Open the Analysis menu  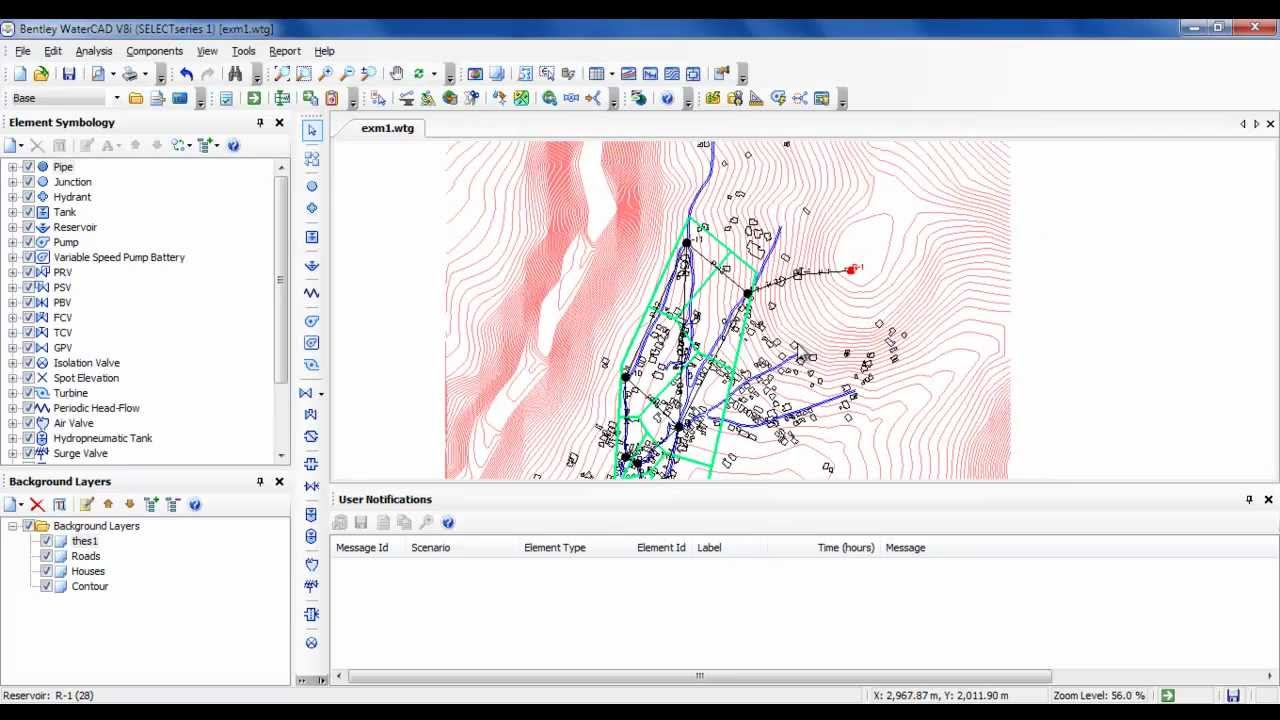[94, 51]
